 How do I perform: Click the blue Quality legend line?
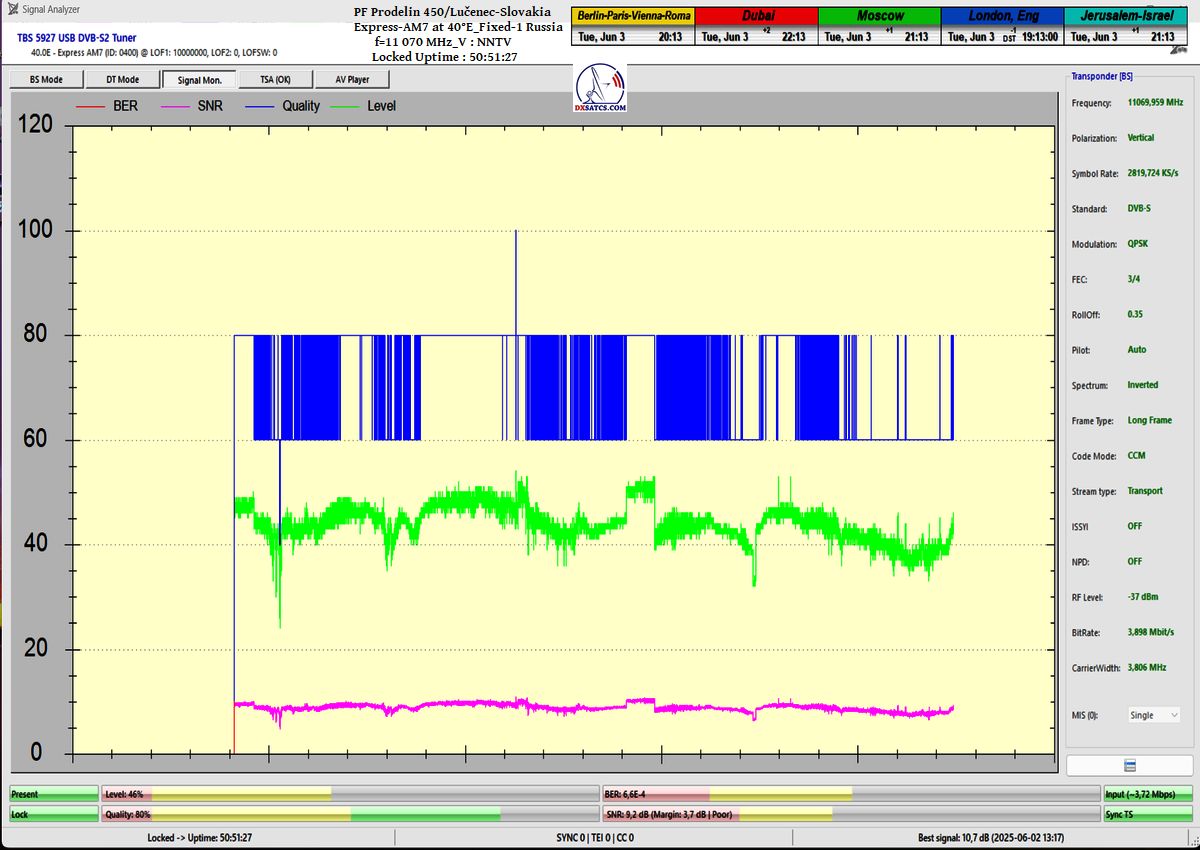258,105
